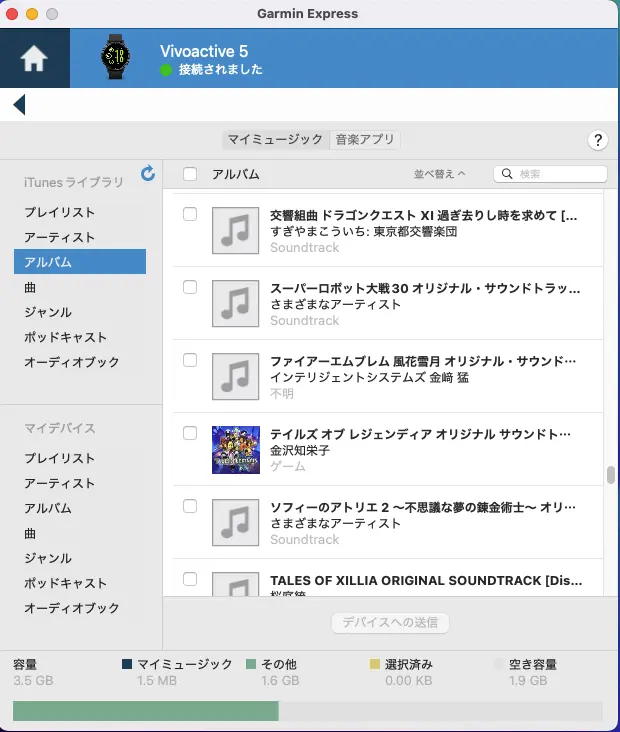Click the magnifier icon in the search box
The image size is (620, 732).
(x=507, y=174)
